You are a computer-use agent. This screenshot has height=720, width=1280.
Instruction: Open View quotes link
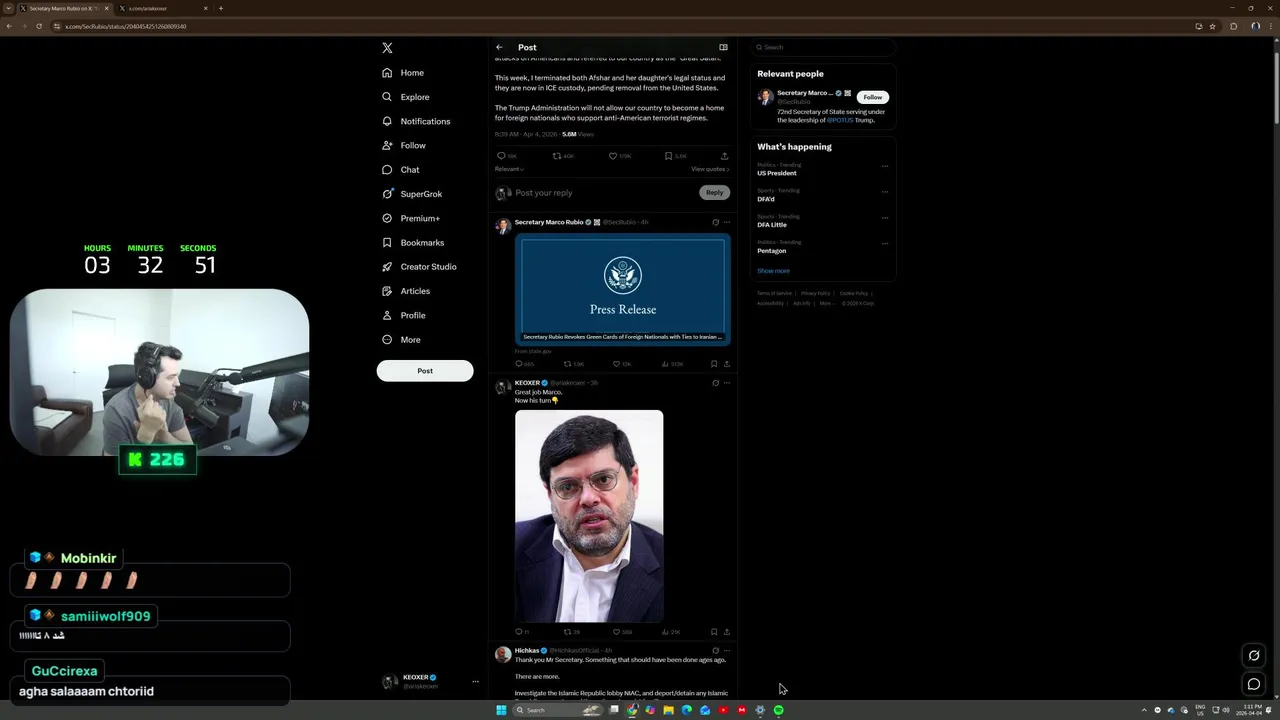710,169
